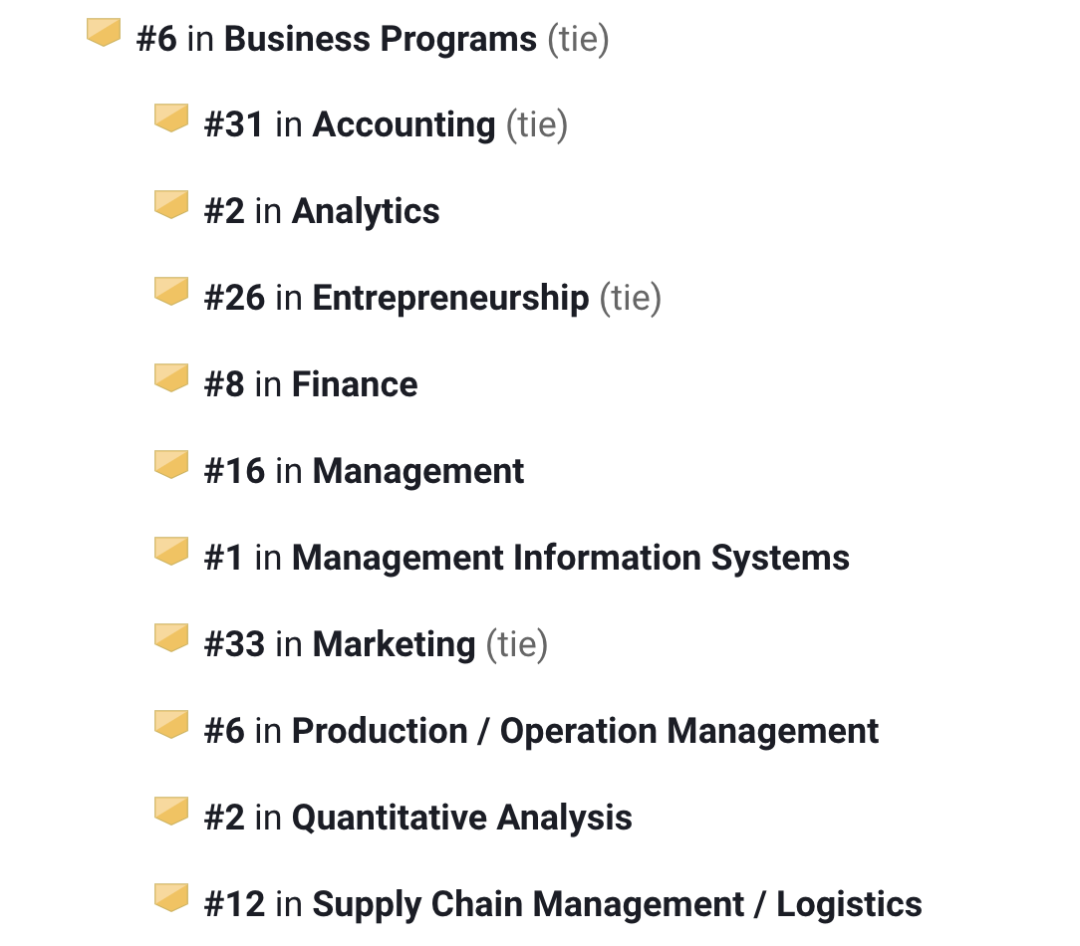Image resolution: width=1080 pixels, height=946 pixels.
Task: Click the badge icon next to Marketing
Action: coord(171,638)
